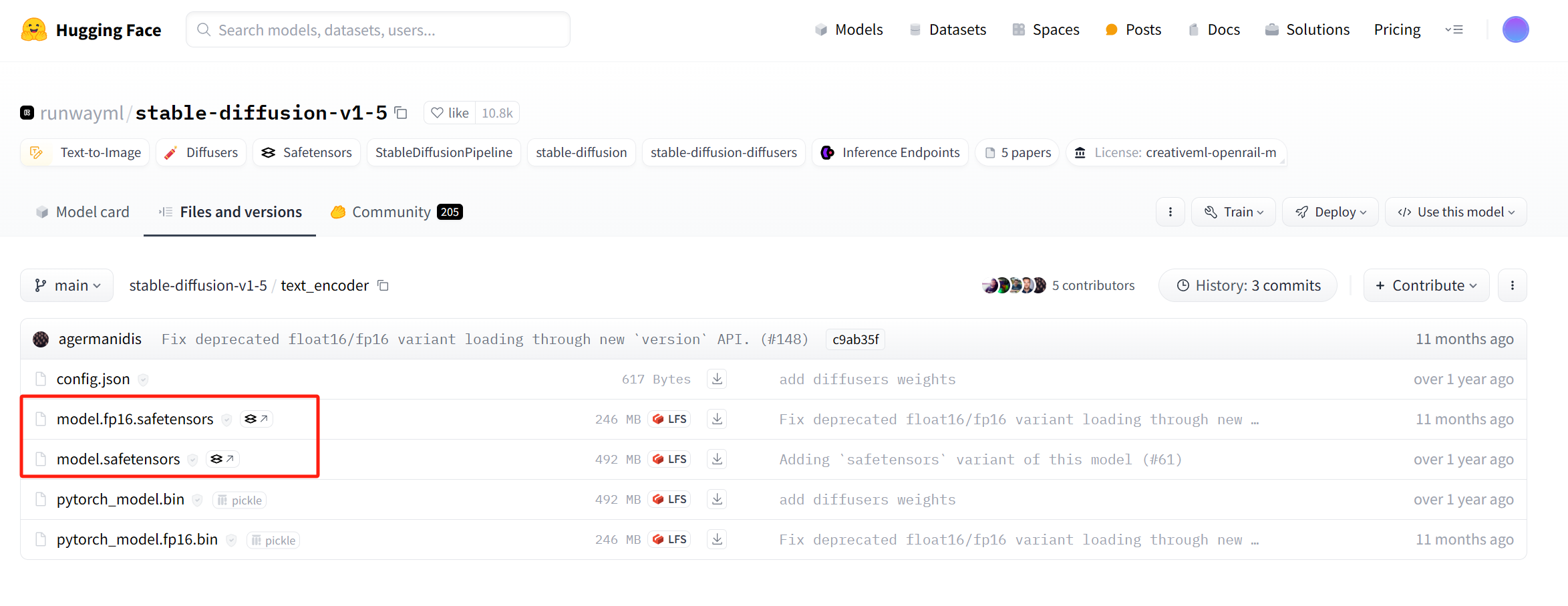
Task: Download model.safetensors file
Action: click(x=717, y=459)
